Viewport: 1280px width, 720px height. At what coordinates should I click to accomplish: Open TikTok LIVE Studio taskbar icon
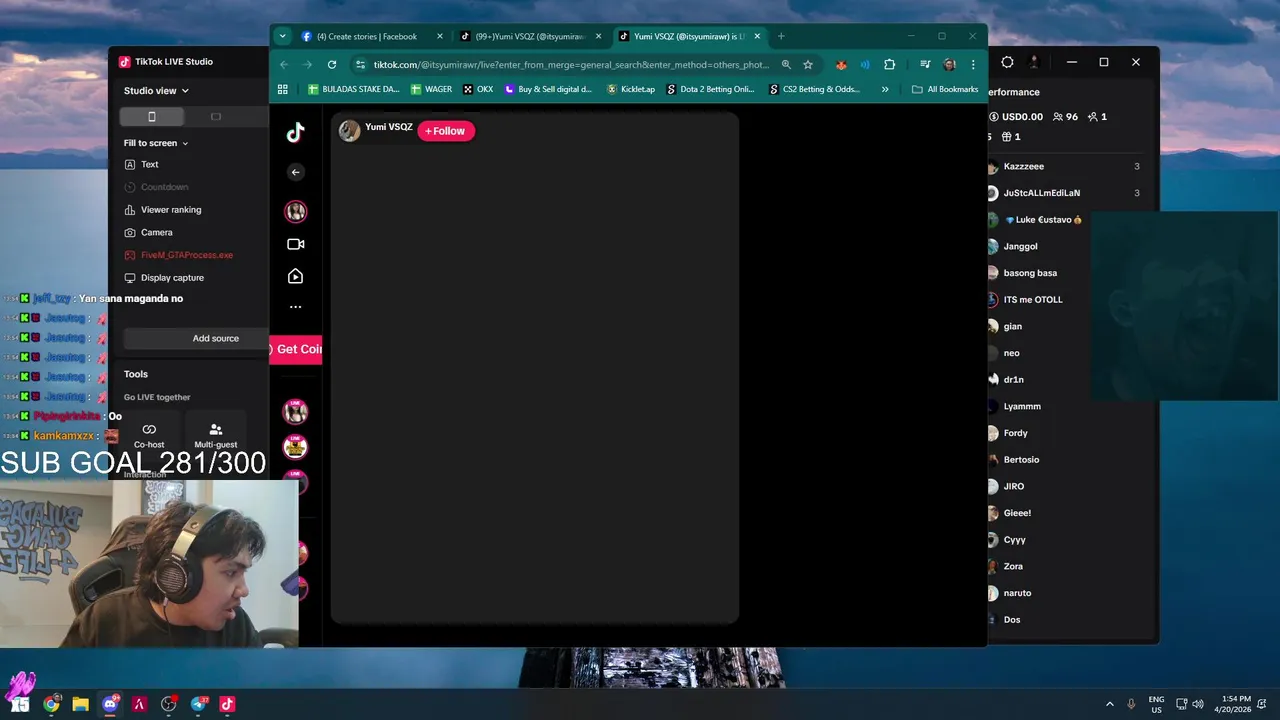[227, 704]
